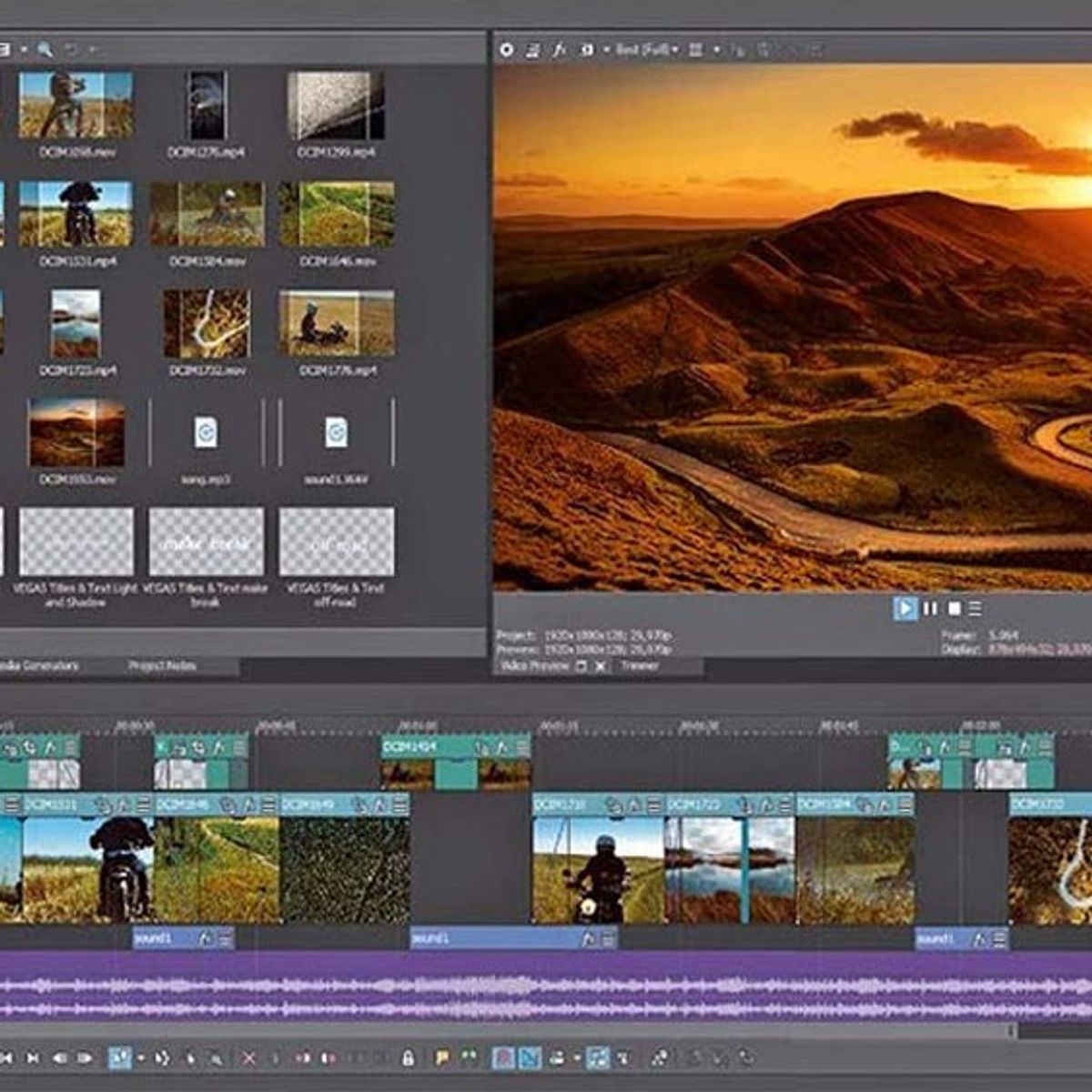Image resolution: width=1092 pixels, height=1092 pixels.
Task: Open Video Output FX in preview toolbar
Action: pos(560,50)
